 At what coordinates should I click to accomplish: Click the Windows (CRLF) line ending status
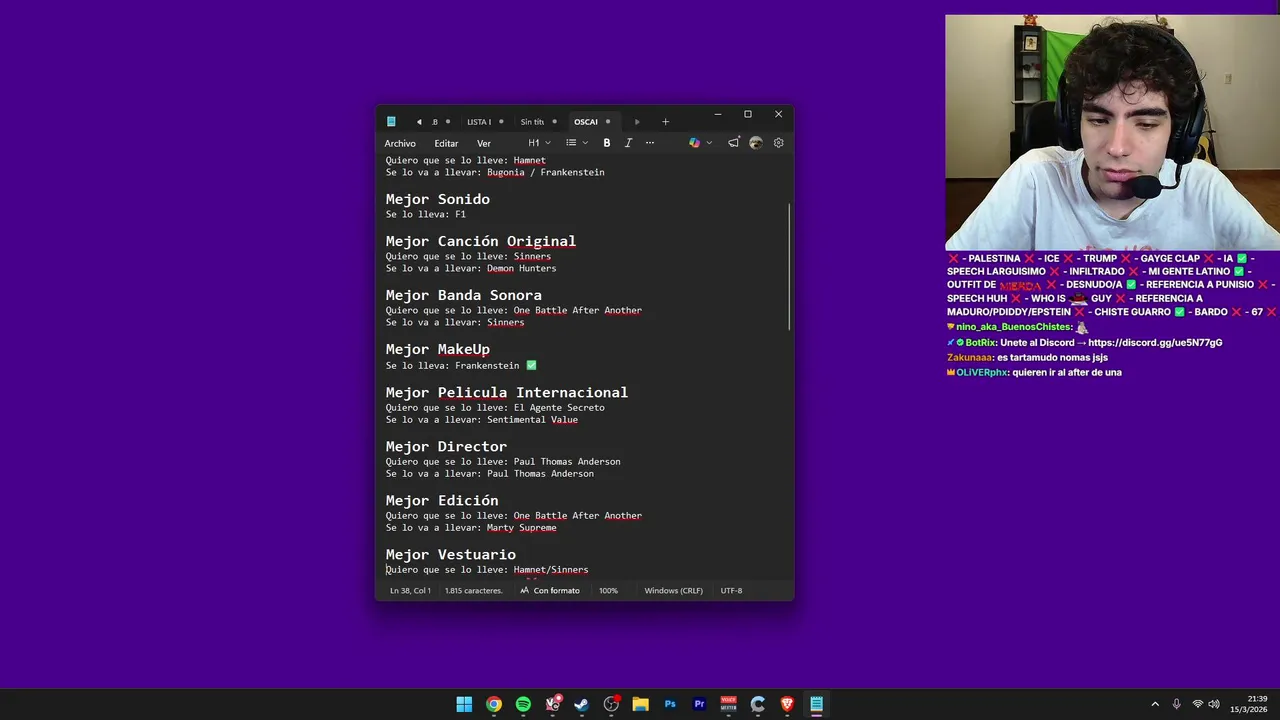pyautogui.click(x=673, y=590)
